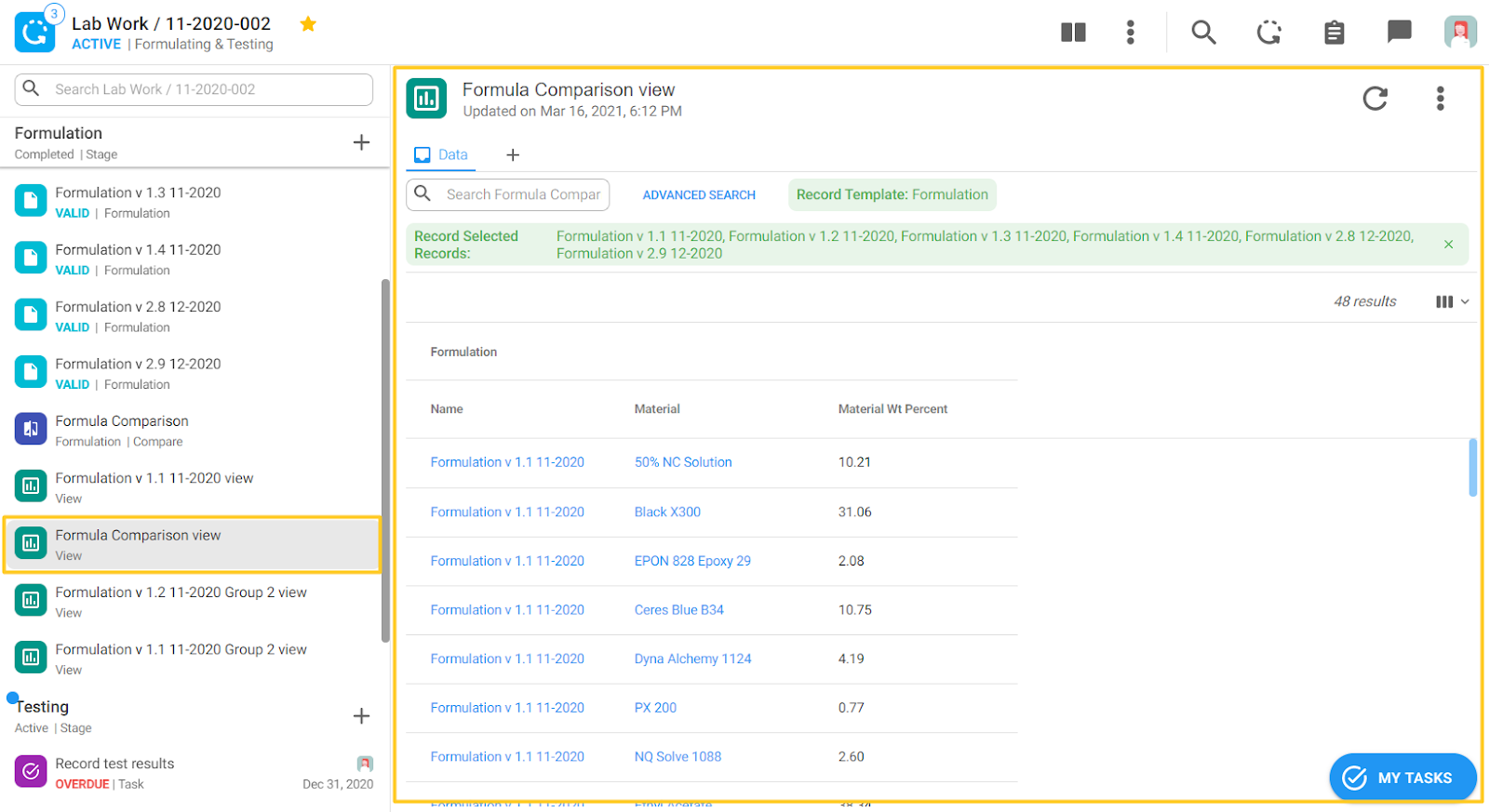Image resolution: width=1489 pixels, height=812 pixels.
Task: Click the table vertical scrollbar
Action: [1472, 468]
